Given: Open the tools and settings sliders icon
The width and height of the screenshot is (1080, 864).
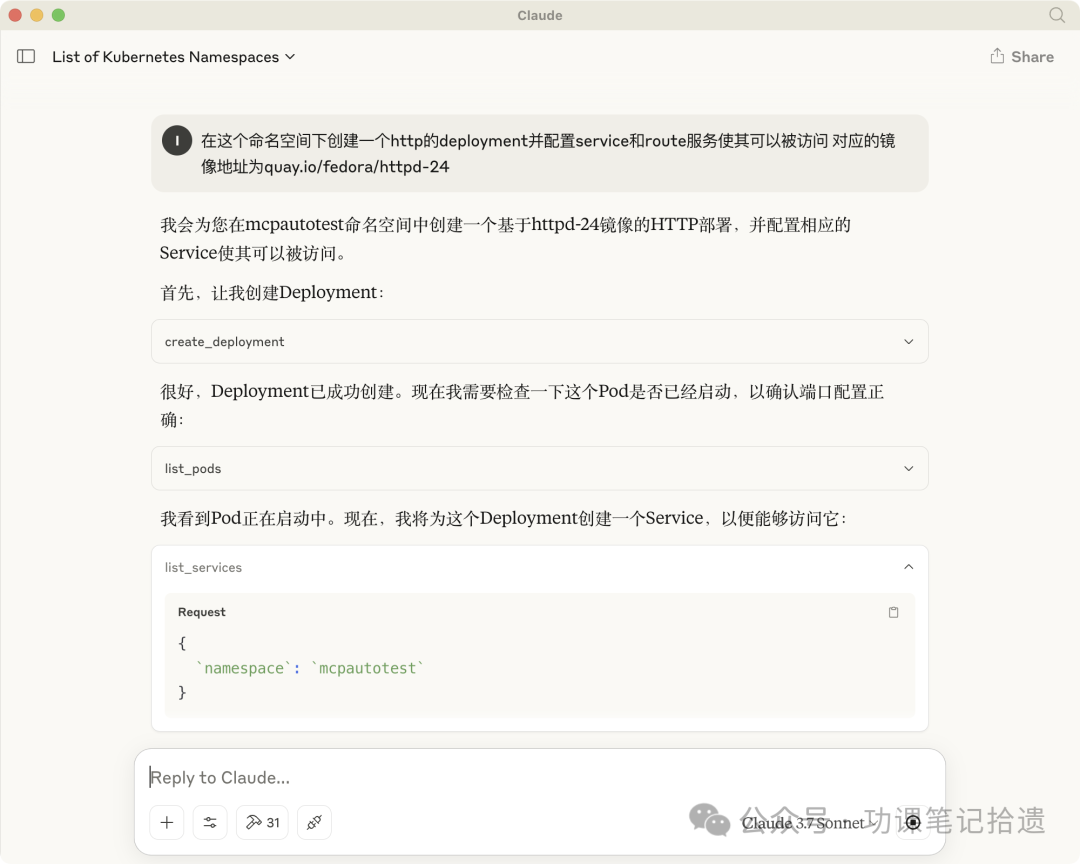Looking at the screenshot, I should 210,822.
